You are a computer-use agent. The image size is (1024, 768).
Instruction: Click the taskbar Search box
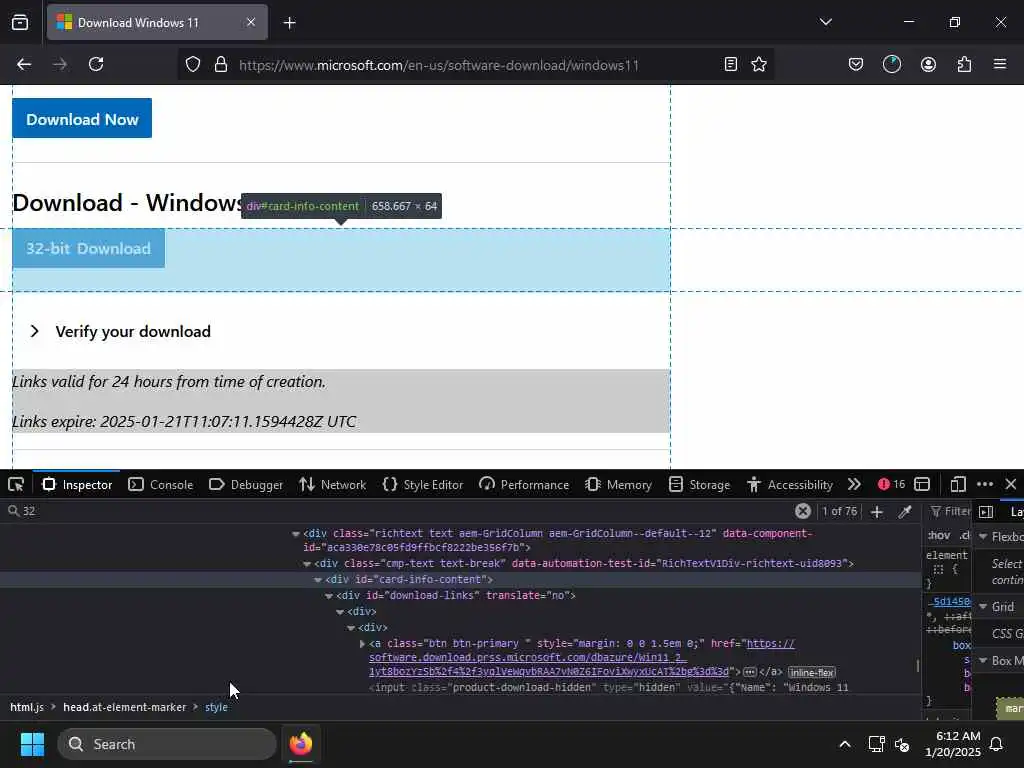(x=167, y=744)
